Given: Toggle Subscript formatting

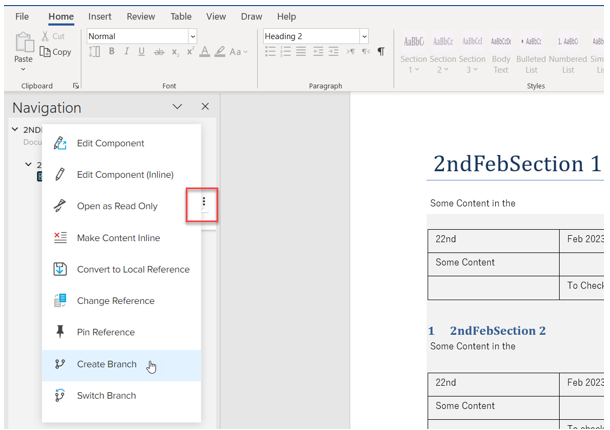Looking at the screenshot, I should [x=175, y=52].
